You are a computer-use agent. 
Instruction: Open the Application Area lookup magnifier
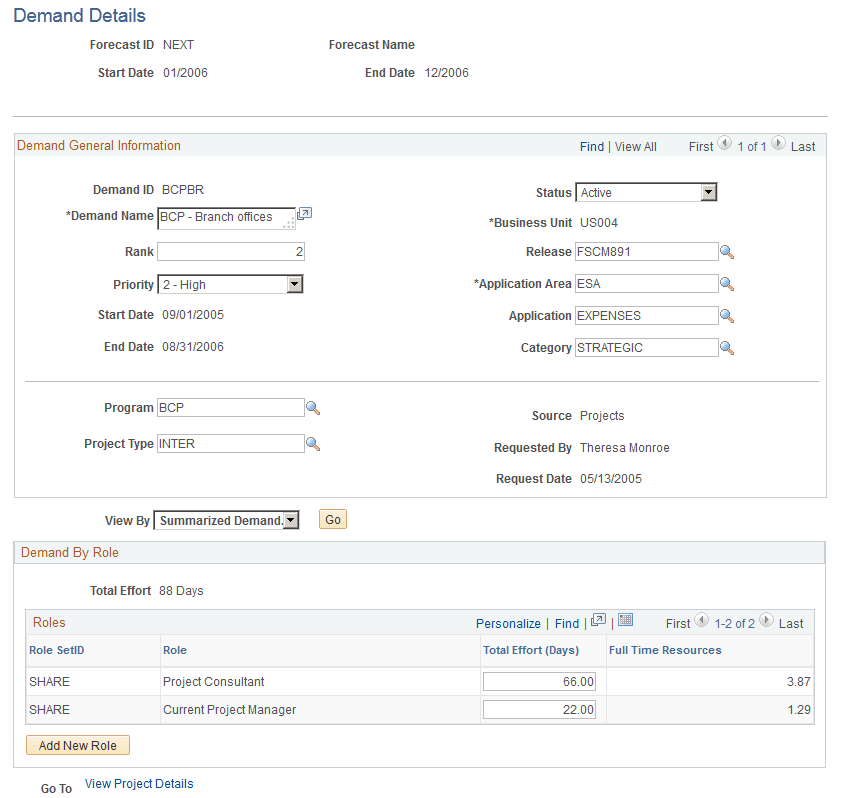(727, 283)
